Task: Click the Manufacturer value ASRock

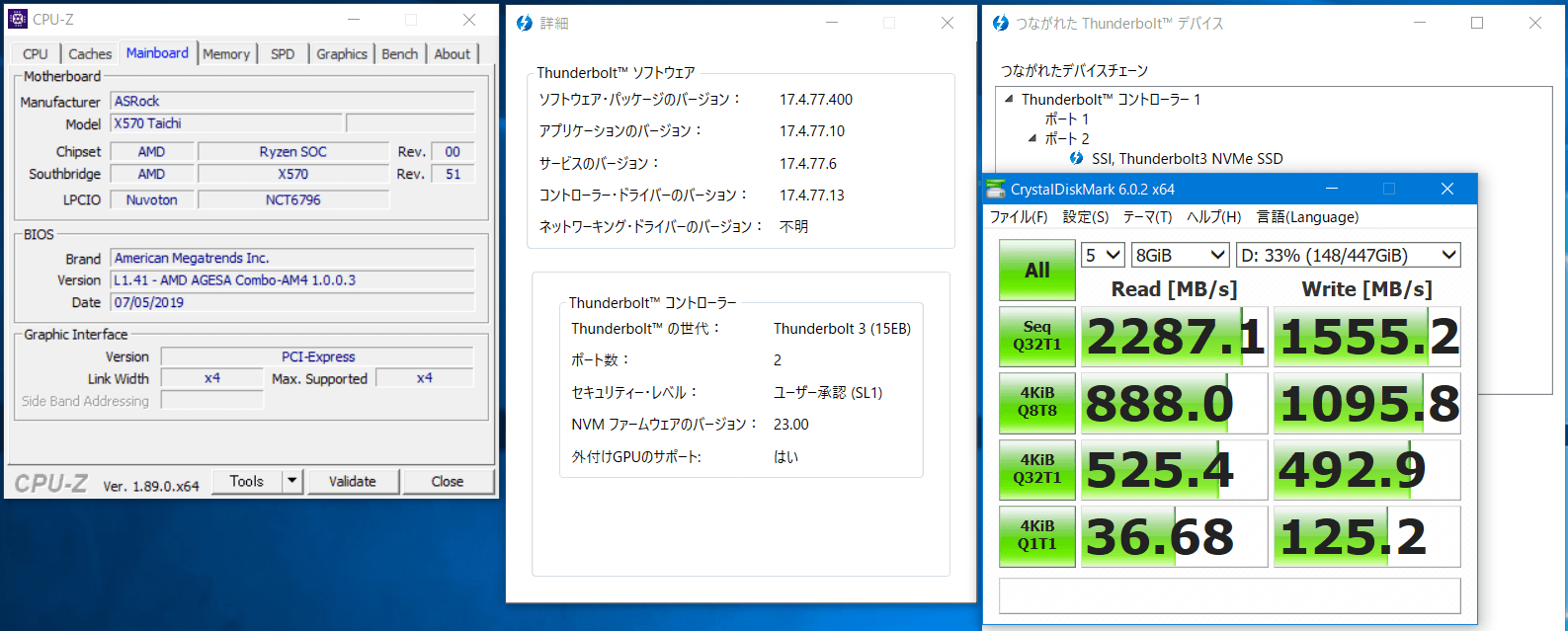Action: (292, 101)
